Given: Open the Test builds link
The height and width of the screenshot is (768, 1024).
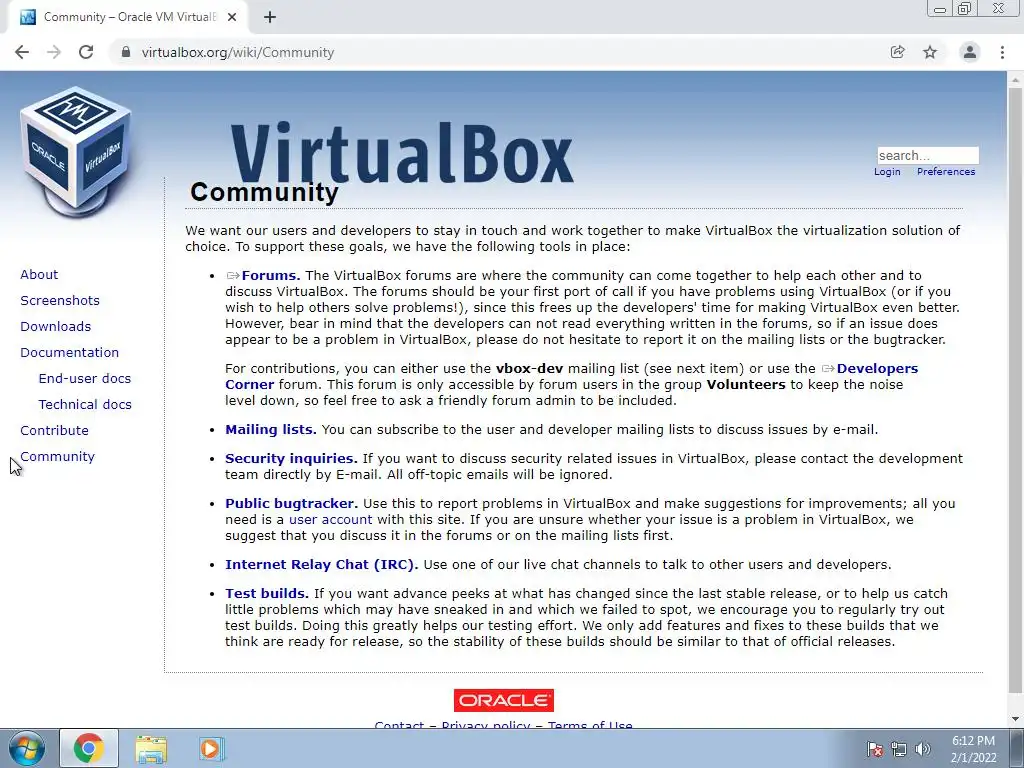Looking at the screenshot, I should [266, 594].
